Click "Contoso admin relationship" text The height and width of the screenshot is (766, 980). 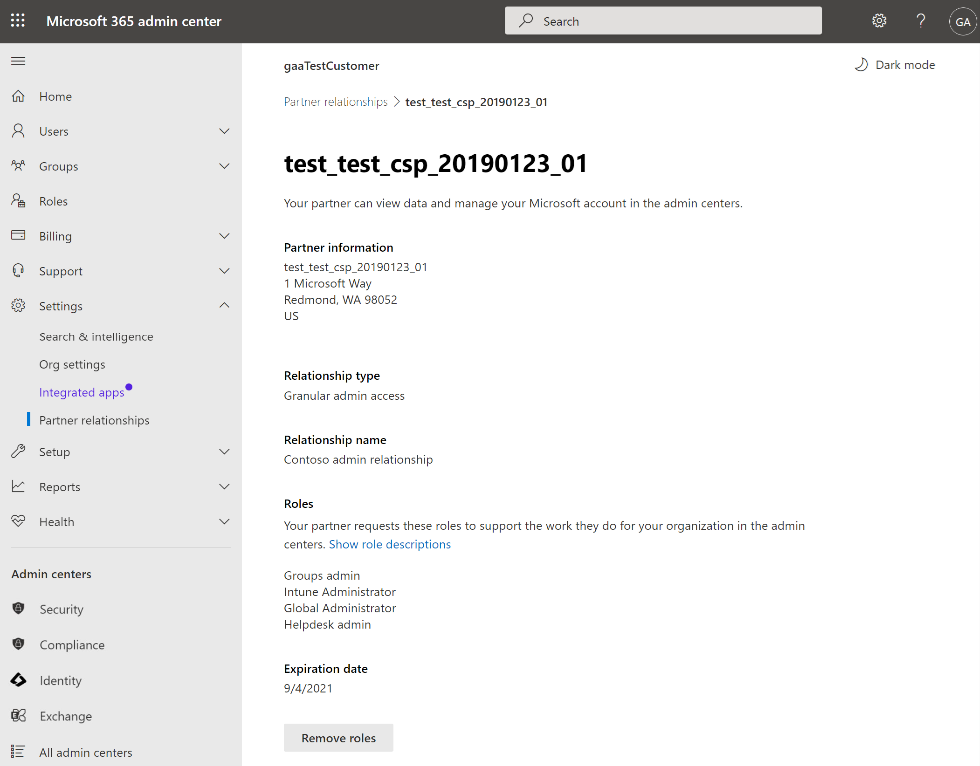(x=358, y=459)
